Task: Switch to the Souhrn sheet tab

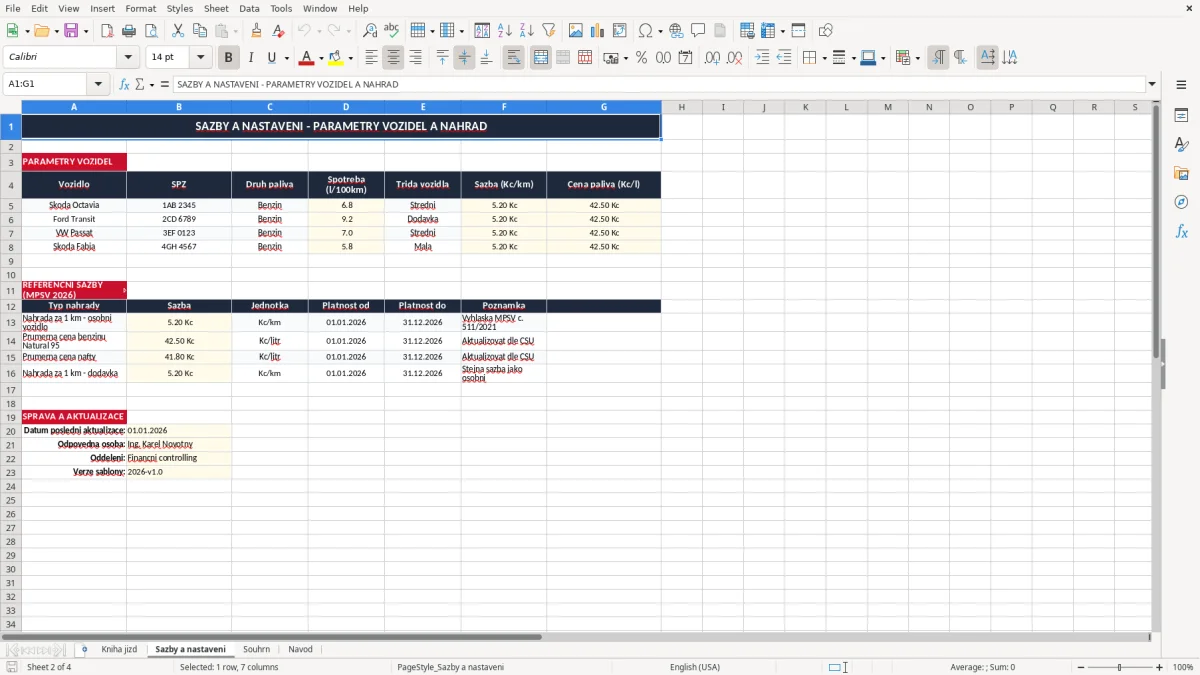Action: pos(256,649)
